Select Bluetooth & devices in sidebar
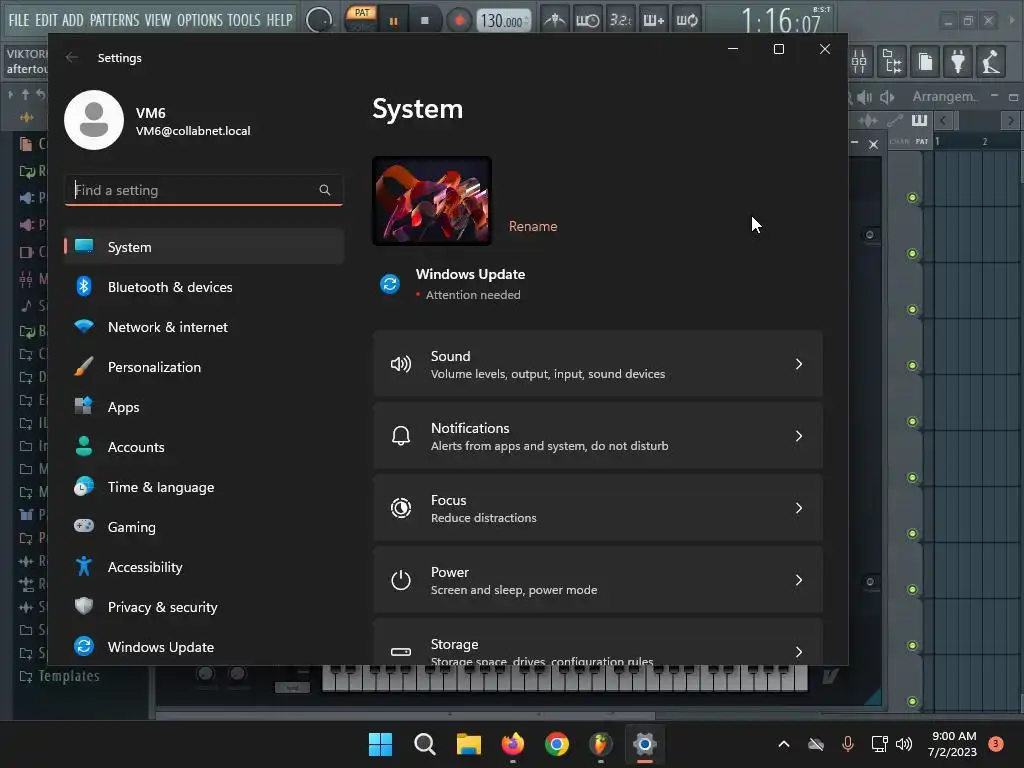 click(204, 287)
